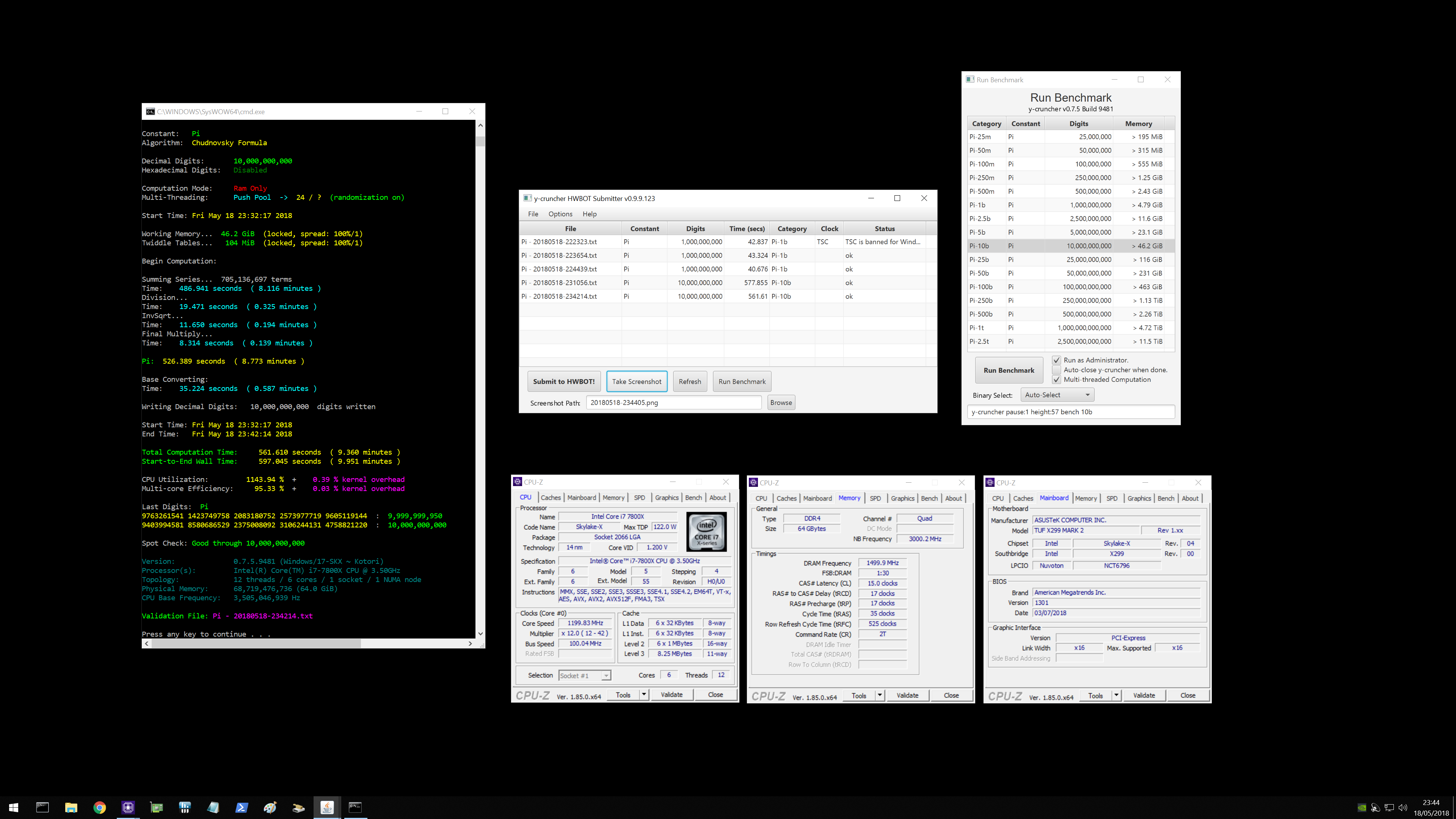
Task: Click Browse next to Screenshot Path
Action: click(781, 402)
